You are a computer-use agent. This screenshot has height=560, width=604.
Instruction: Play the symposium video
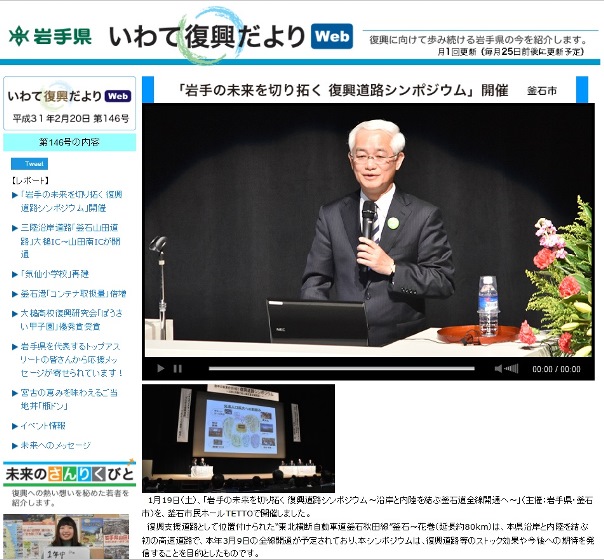[x=161, y=369]
